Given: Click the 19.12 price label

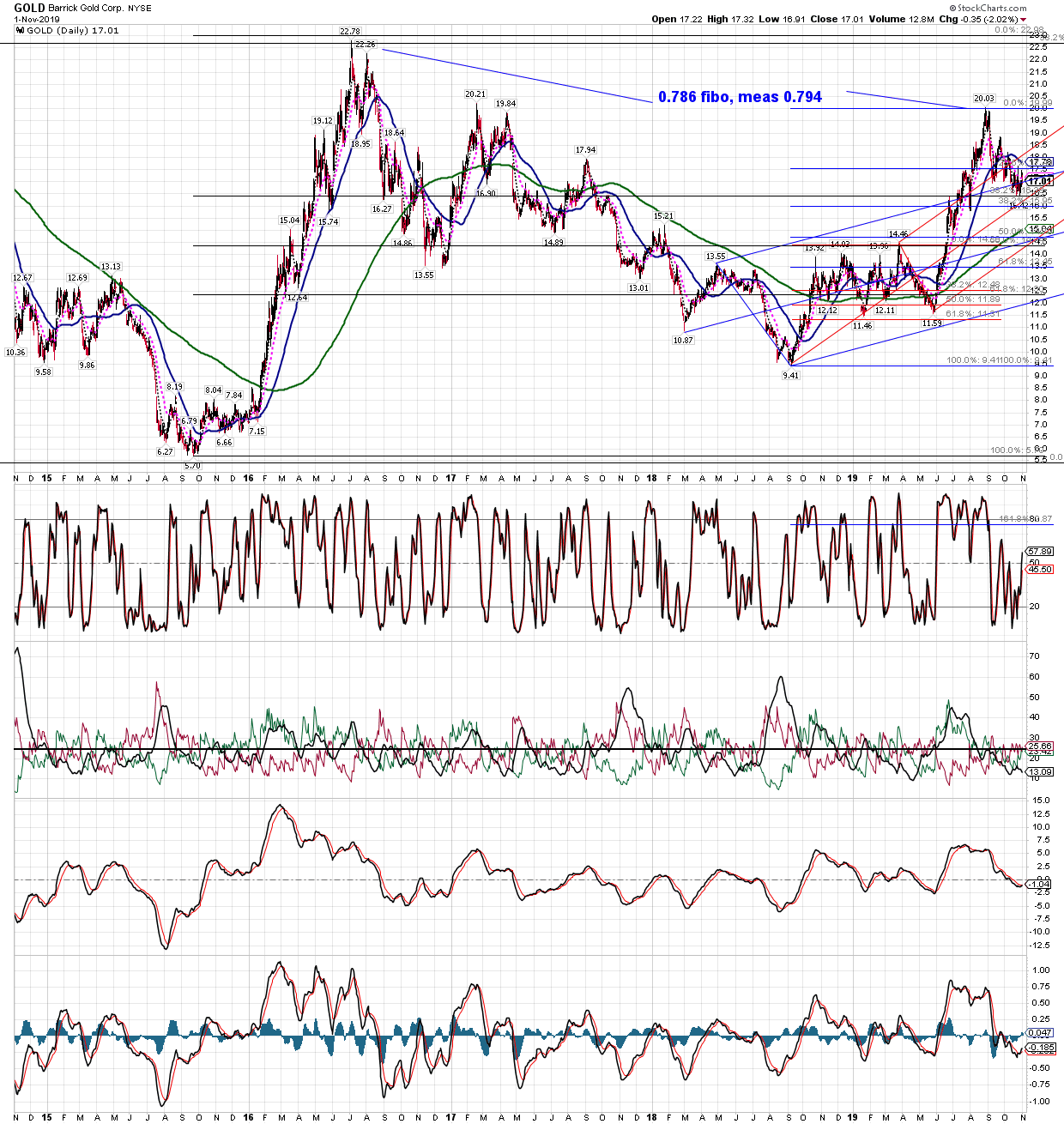Looking at the screenshot, I should pyautogui.click(x=323, y=121).
